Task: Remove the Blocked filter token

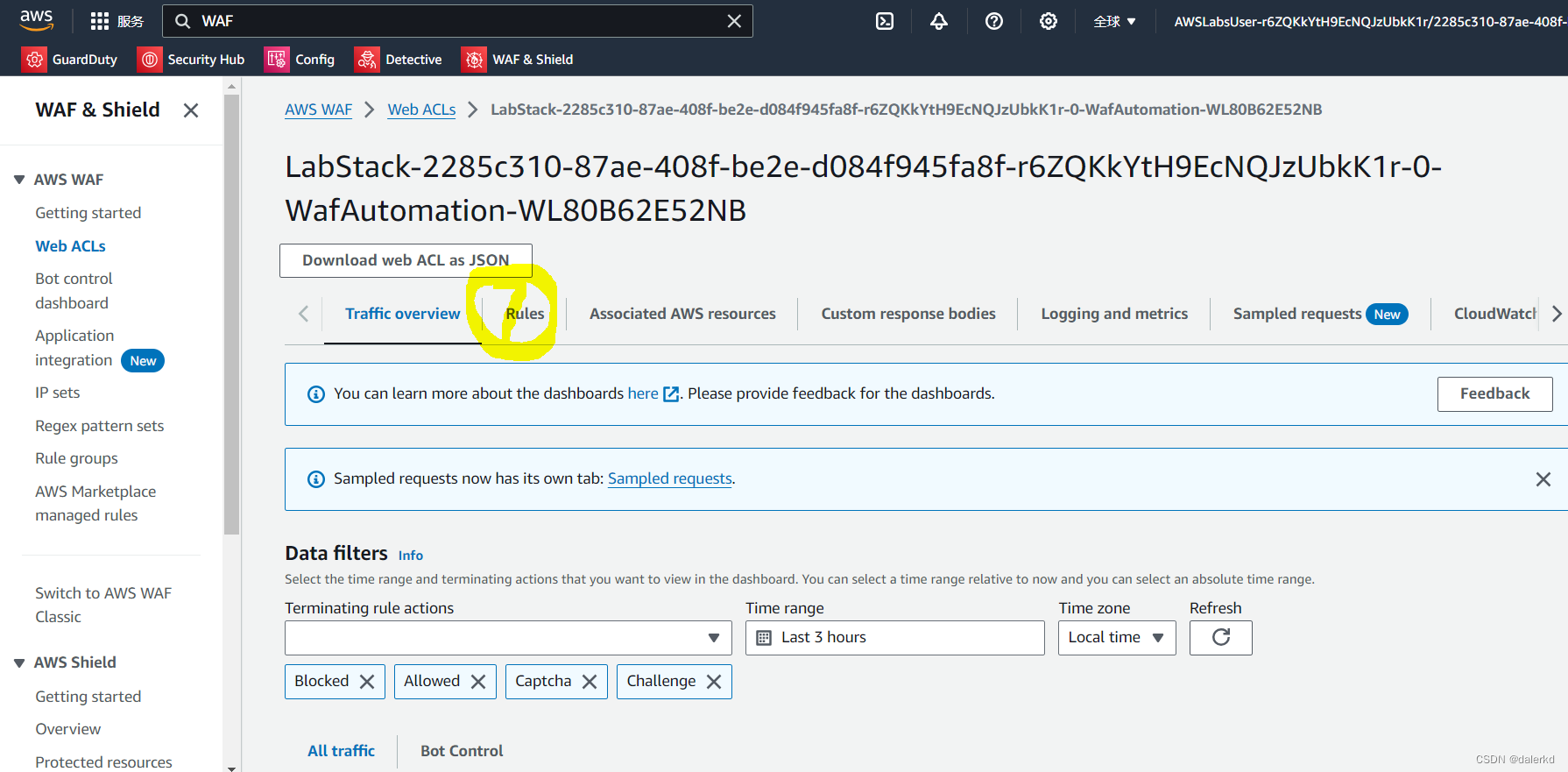Action: [367, 682]
